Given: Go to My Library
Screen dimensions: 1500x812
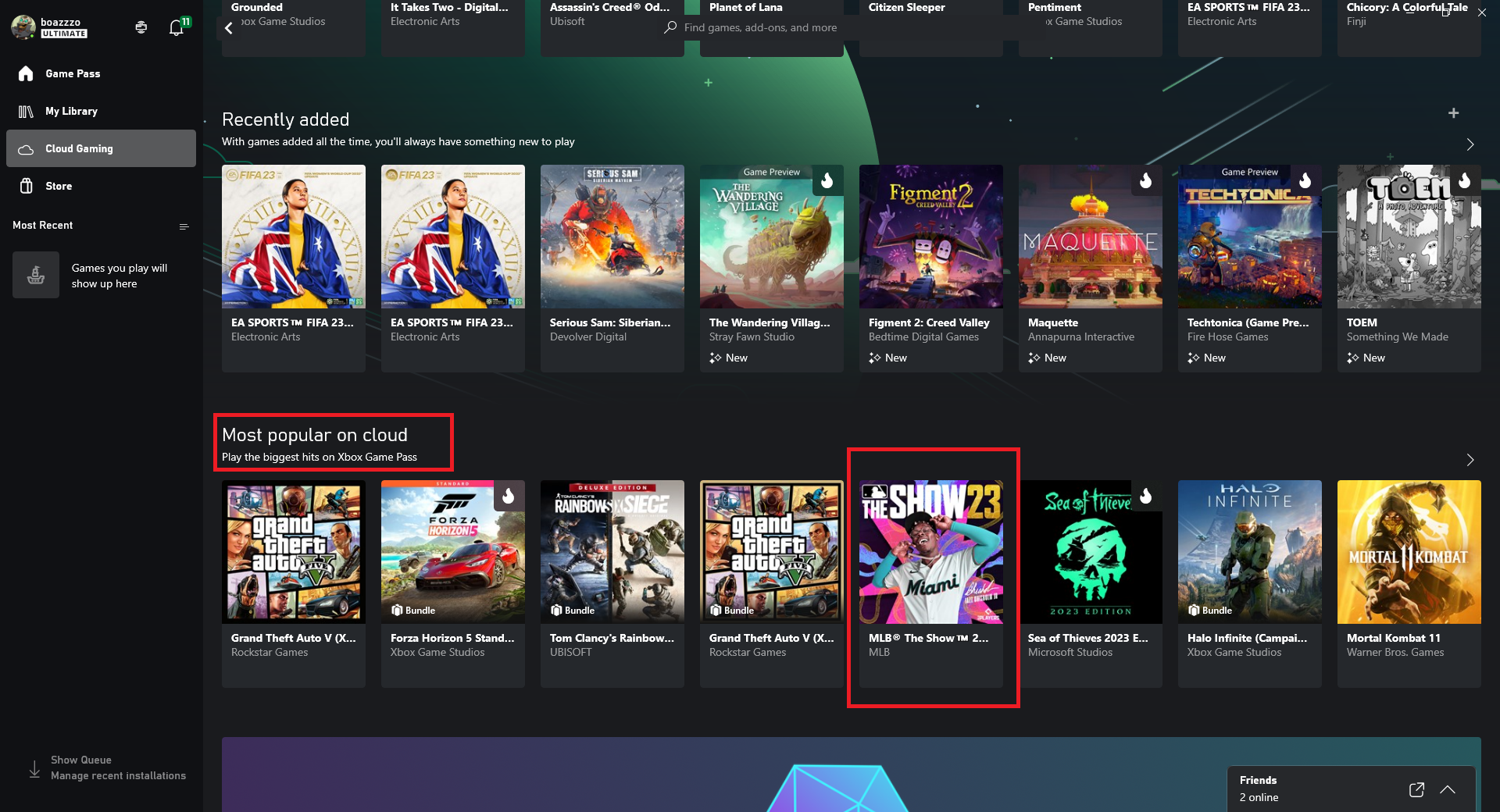Looking at the screenshot, I should [71, 111].
